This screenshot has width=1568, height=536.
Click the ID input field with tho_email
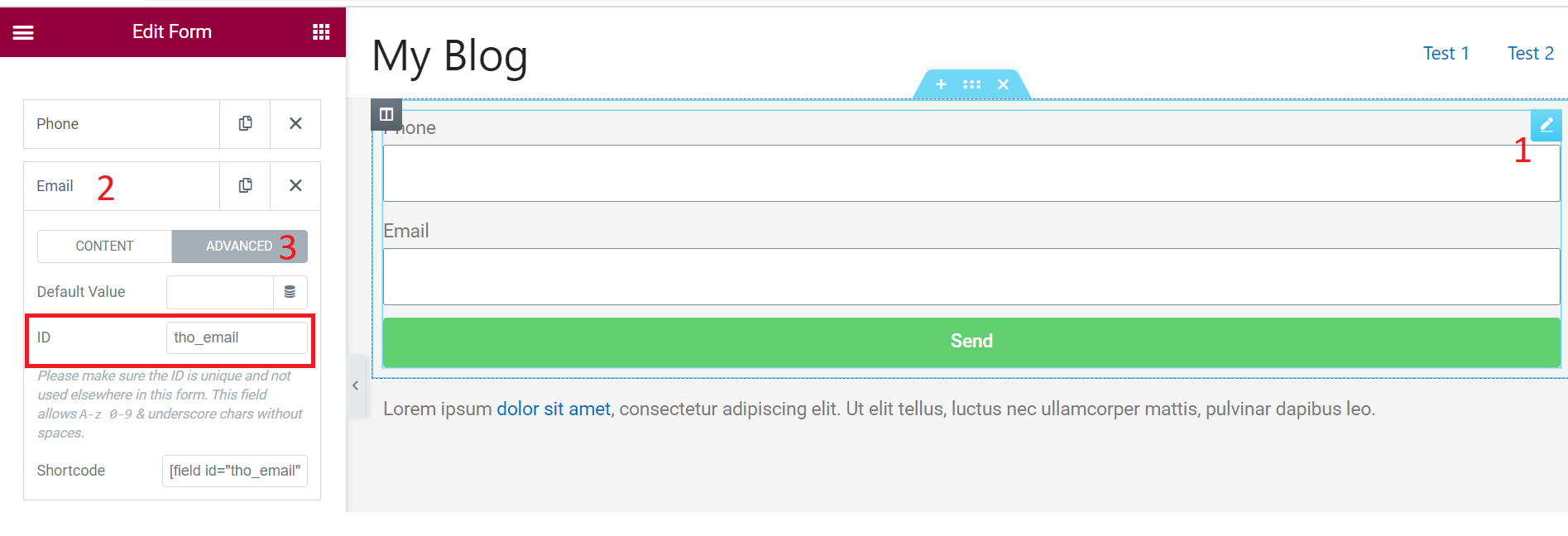click(x=237, y=337)
